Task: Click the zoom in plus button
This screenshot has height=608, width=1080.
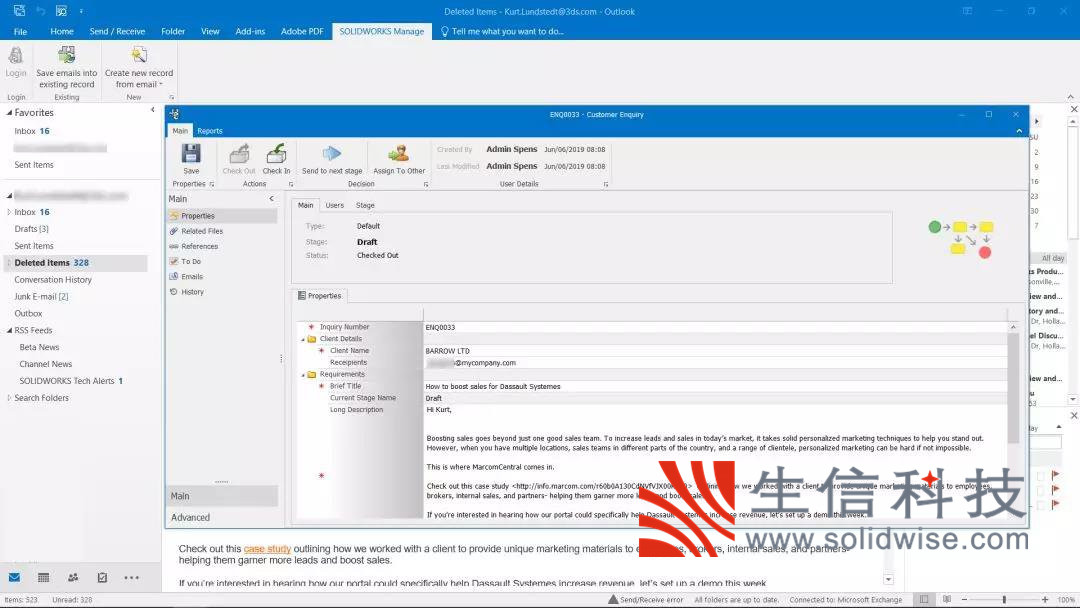Action: pyautogui.click(x=1045, y=600)
